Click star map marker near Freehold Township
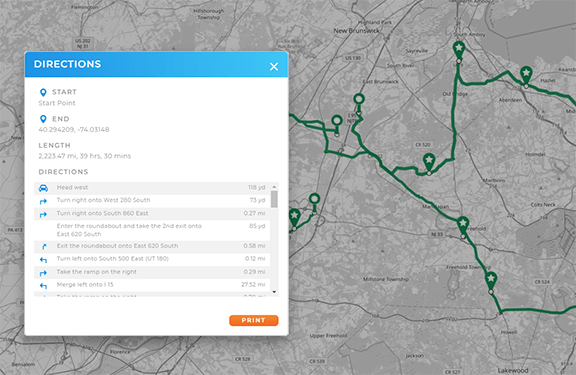Image resolution: width=576 pixels, height=375 pixels. click(x=491, y=282)
